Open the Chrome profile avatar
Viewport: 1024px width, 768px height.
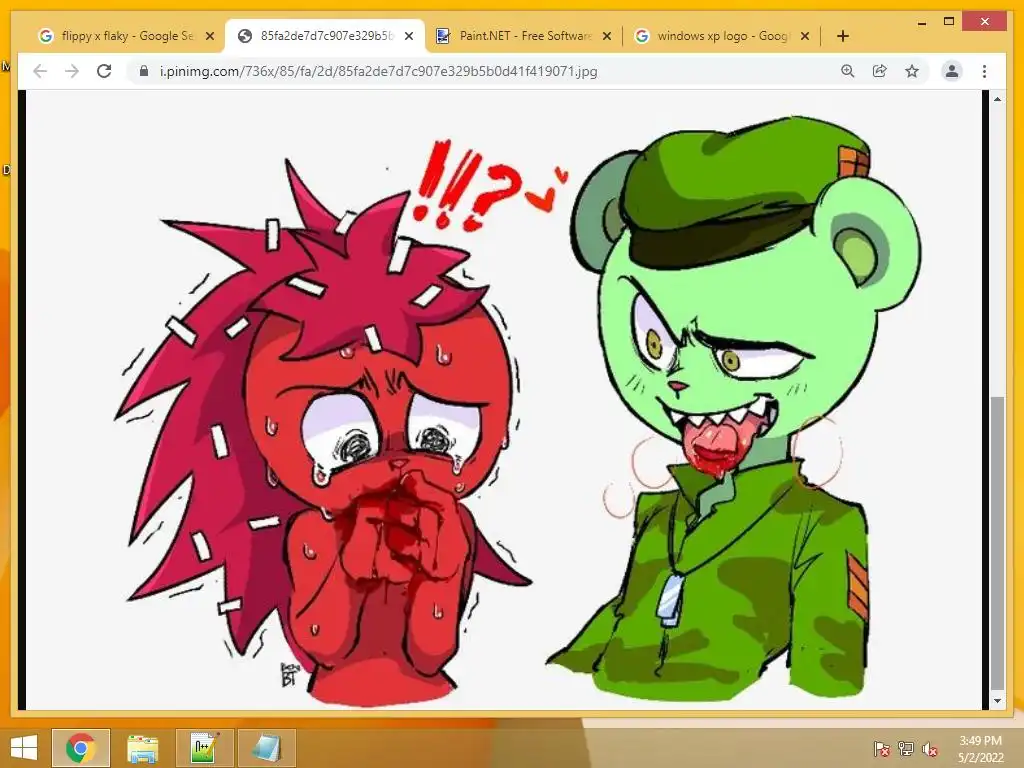pyautogui.click(x=952, y=71)
